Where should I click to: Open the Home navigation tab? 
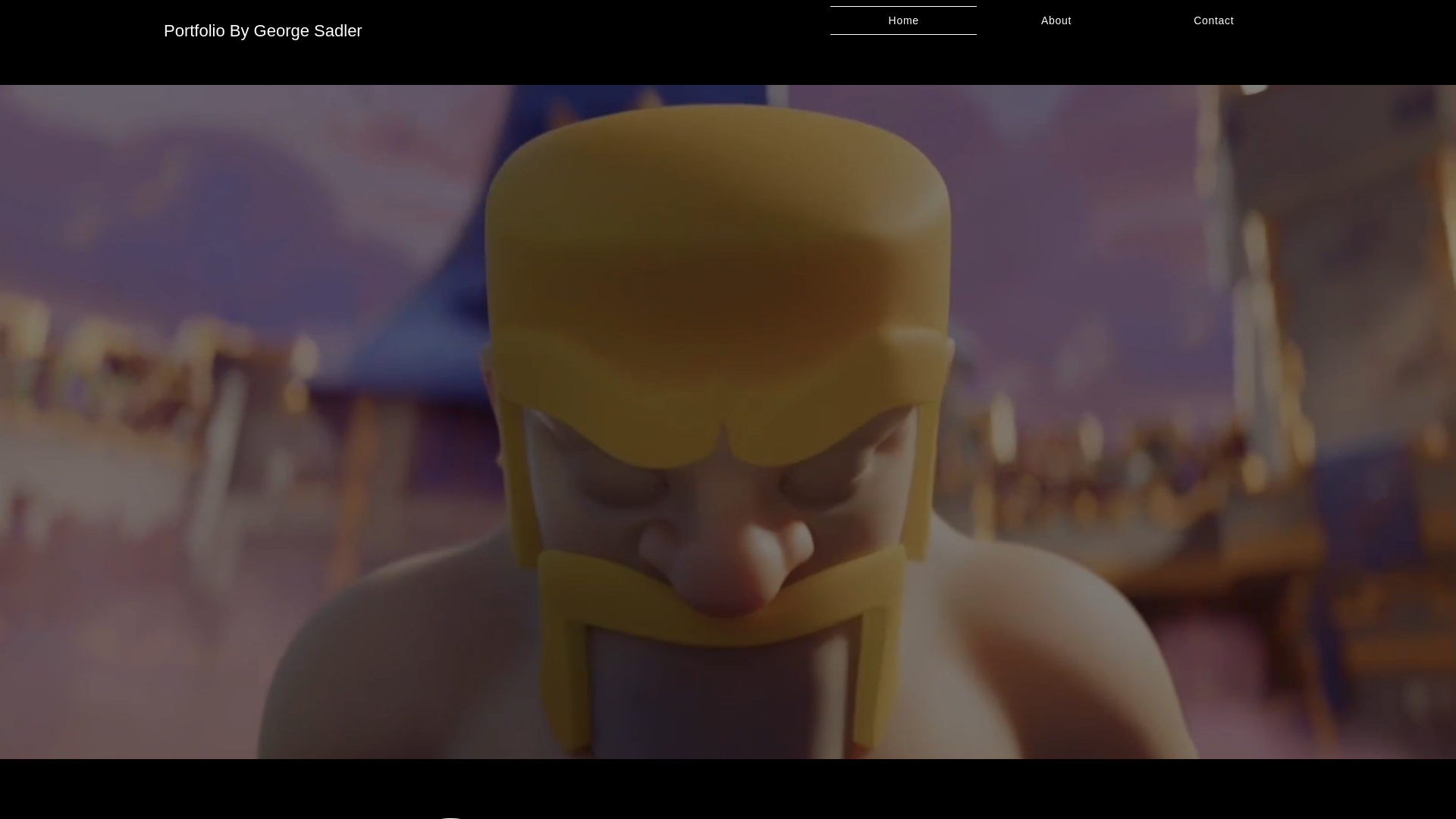(903, 20)
